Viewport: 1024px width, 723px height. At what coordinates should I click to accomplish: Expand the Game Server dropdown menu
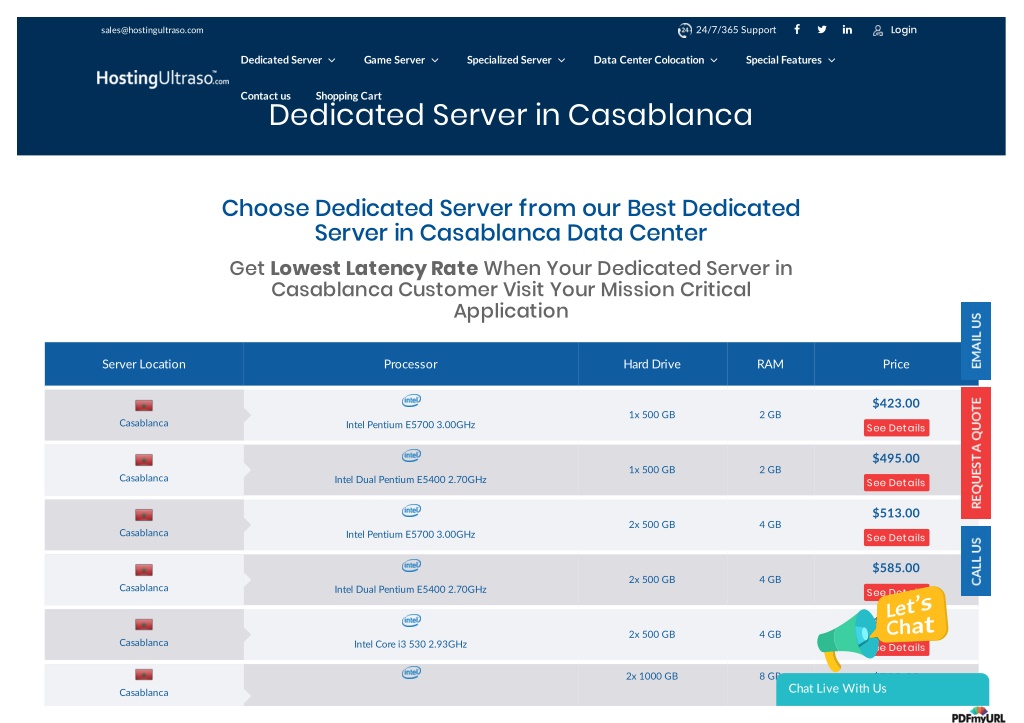tap(401, 60)
